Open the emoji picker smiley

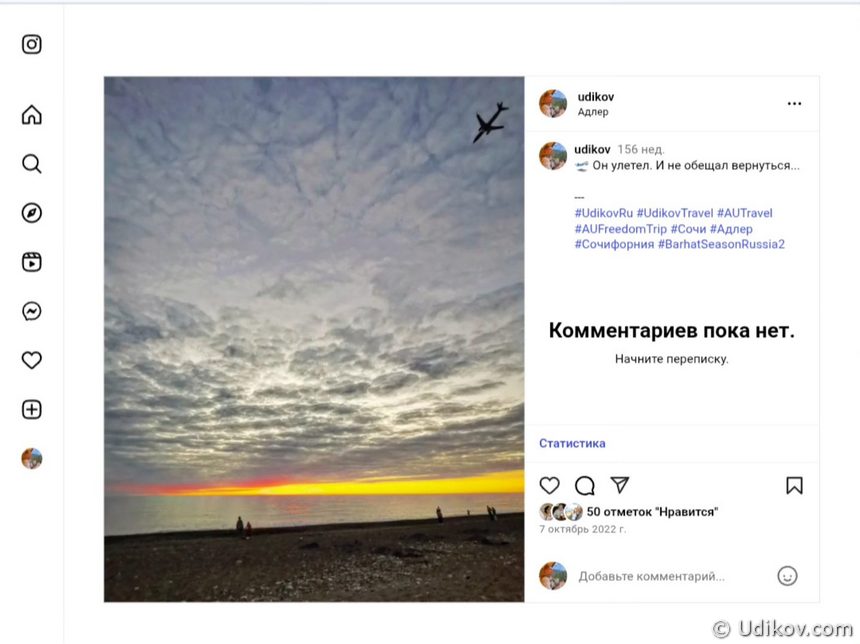click(787, 576)
